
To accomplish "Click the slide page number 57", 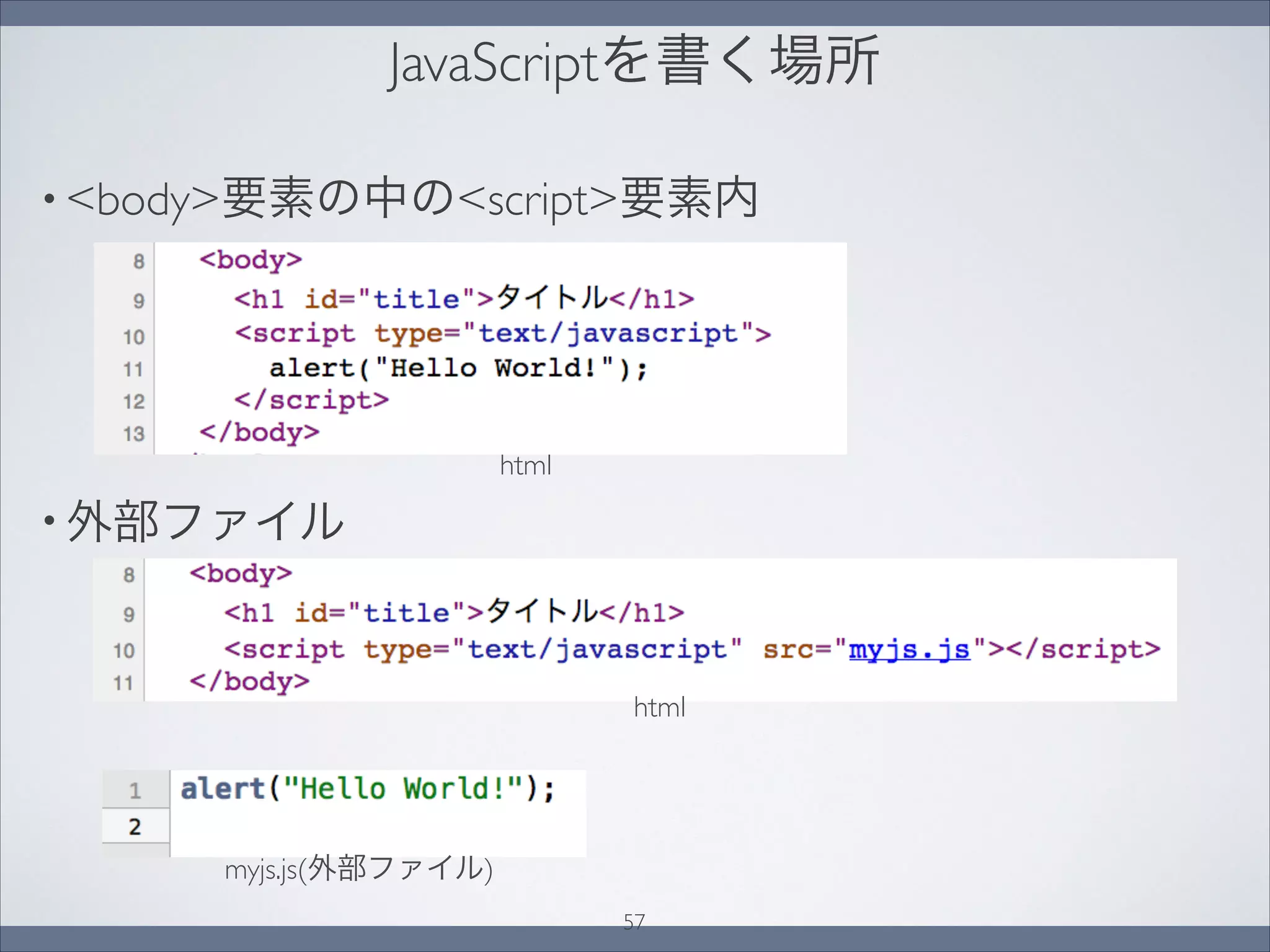I will [x=634, y=922].
